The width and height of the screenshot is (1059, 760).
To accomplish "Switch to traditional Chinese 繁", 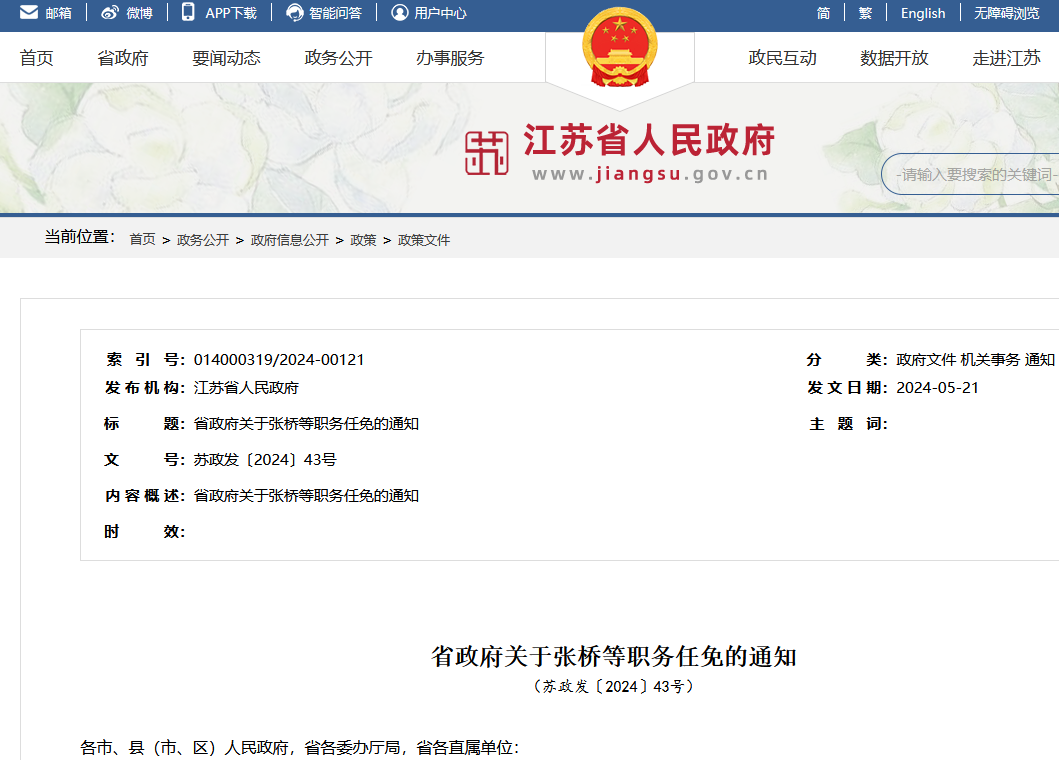I will pos(865,13).
